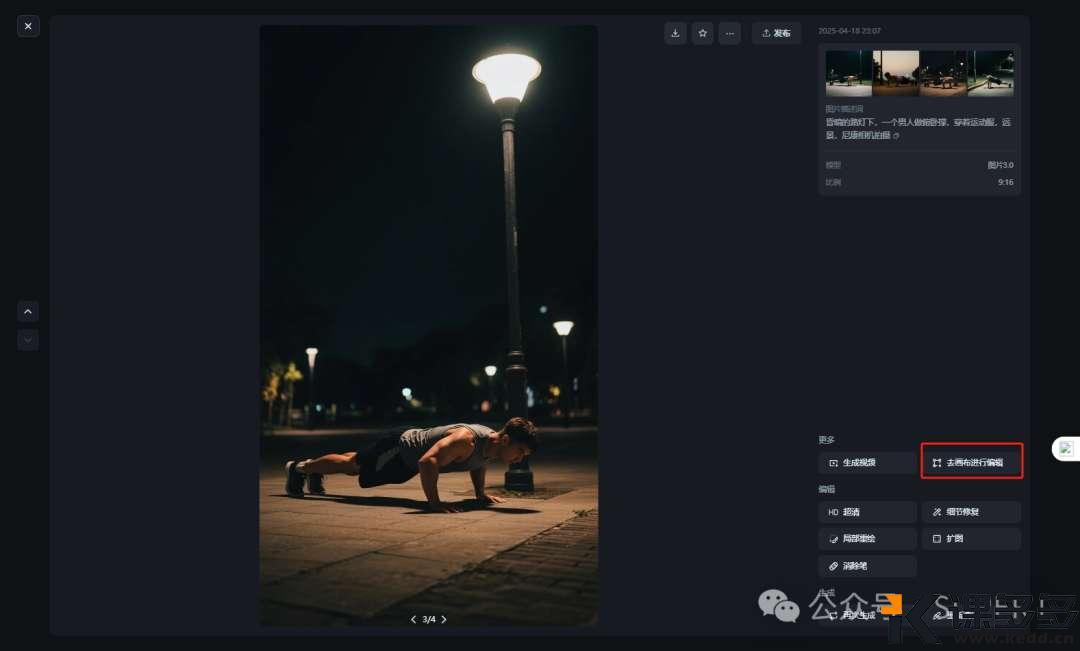Copy the prompt text via copy icon

(896, 135)
